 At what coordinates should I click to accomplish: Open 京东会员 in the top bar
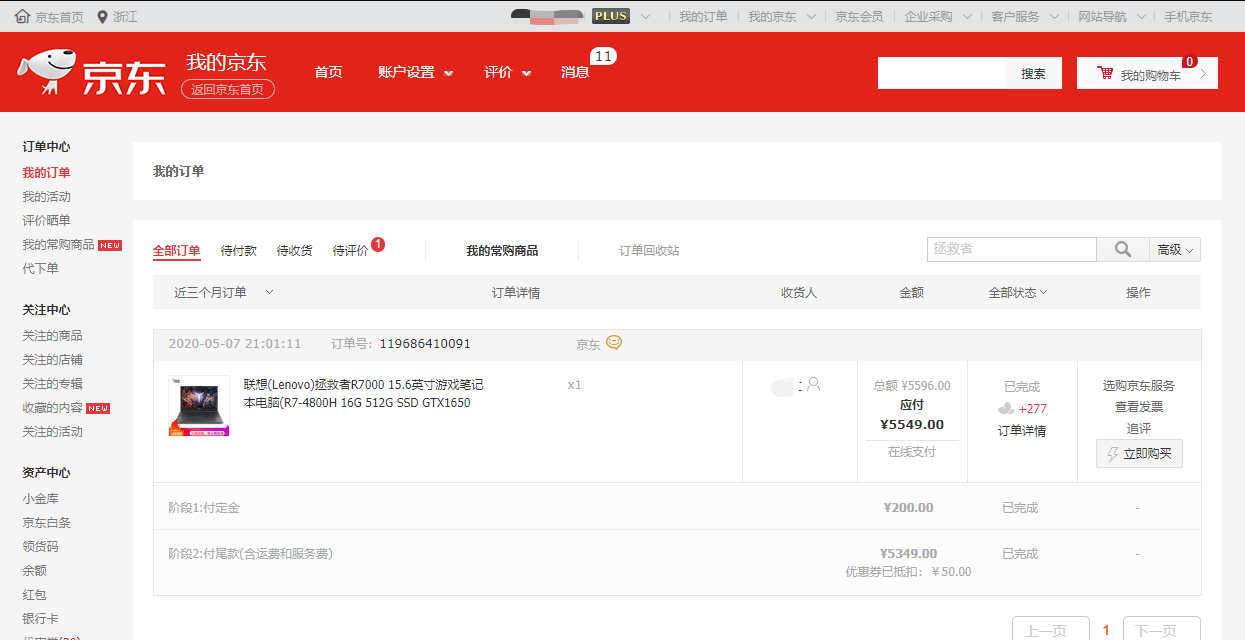point(860,17)
